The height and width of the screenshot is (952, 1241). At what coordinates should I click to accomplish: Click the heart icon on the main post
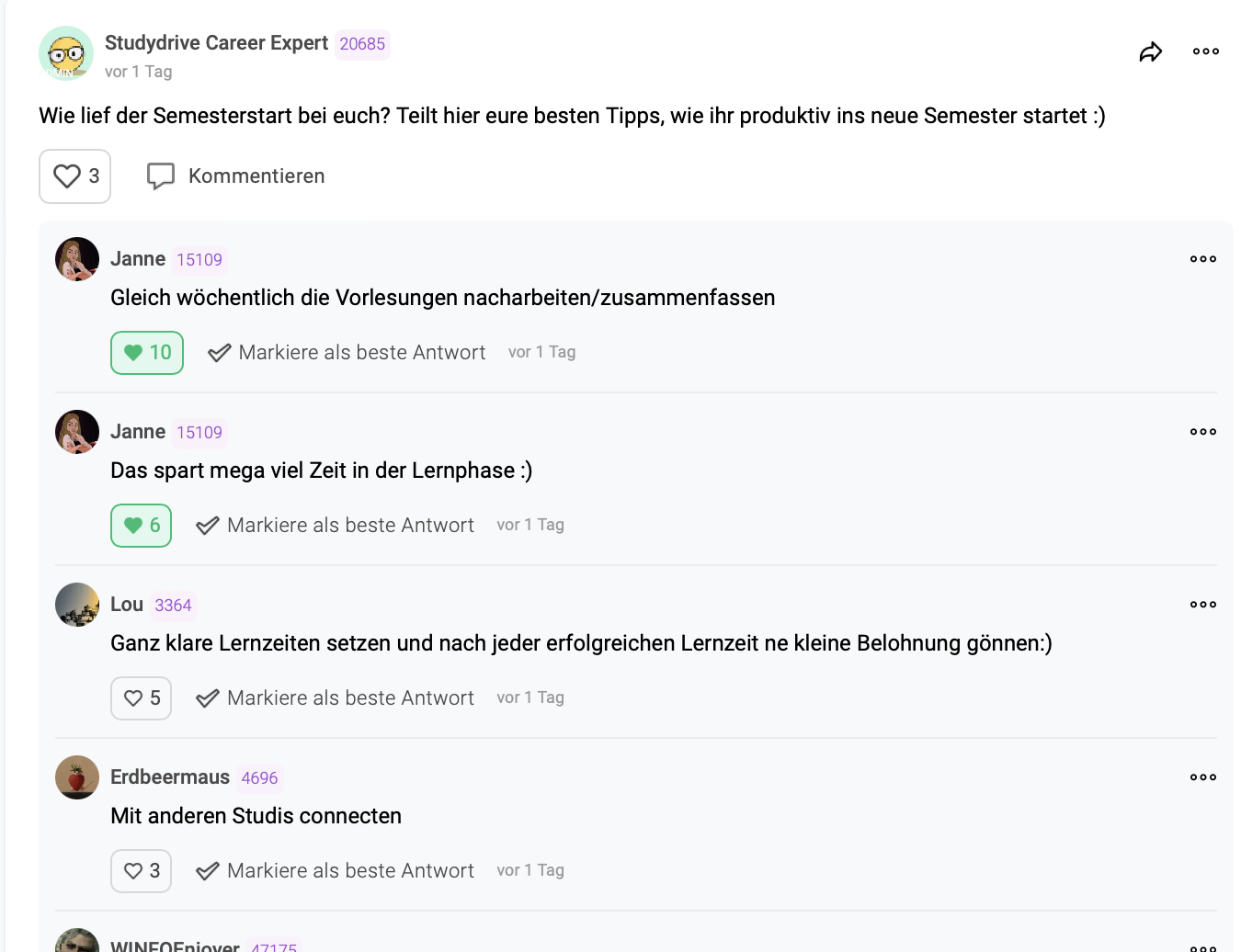pyautogui.click(x=67, y=176)
